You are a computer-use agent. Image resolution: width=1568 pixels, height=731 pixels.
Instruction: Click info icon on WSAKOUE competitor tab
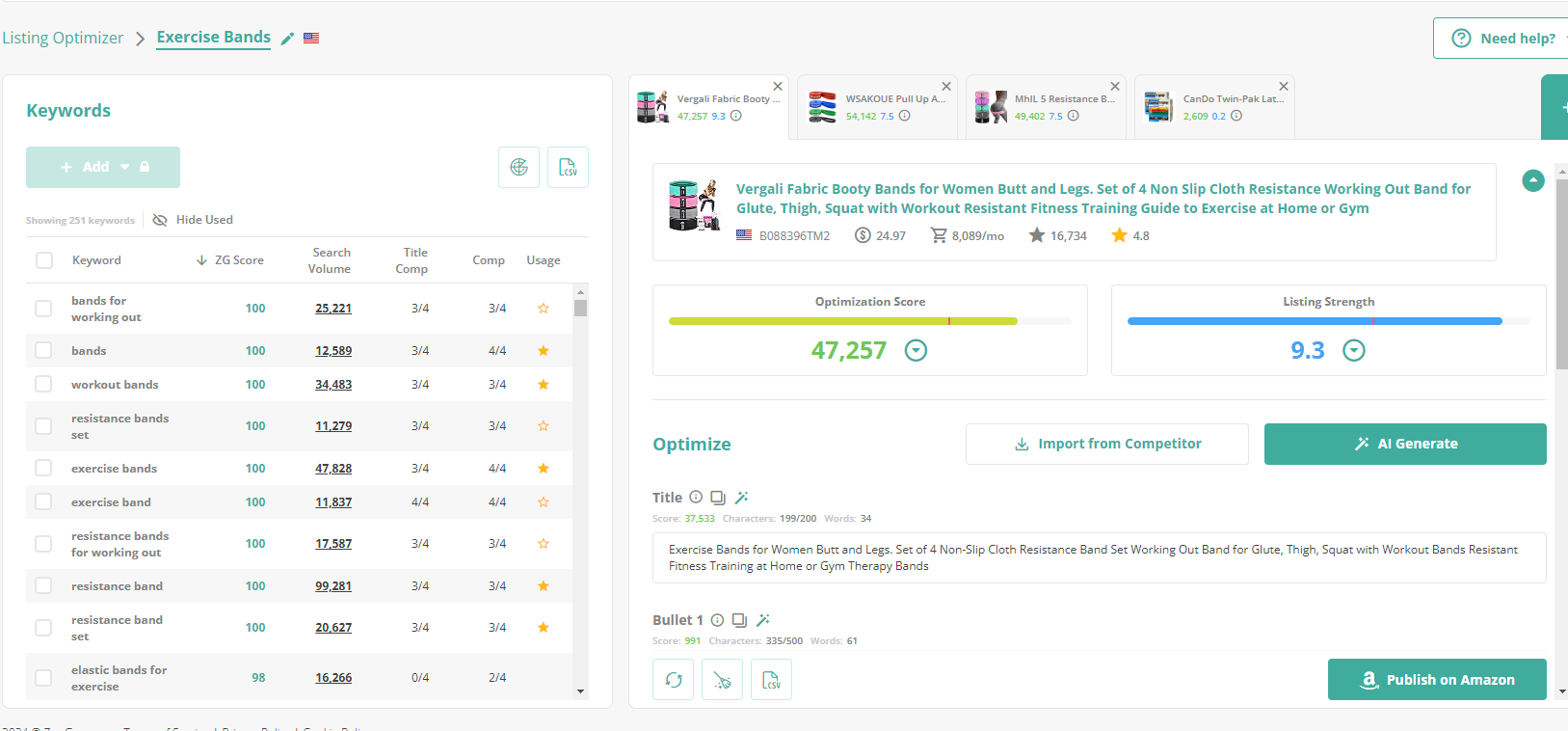coord(905,116)
